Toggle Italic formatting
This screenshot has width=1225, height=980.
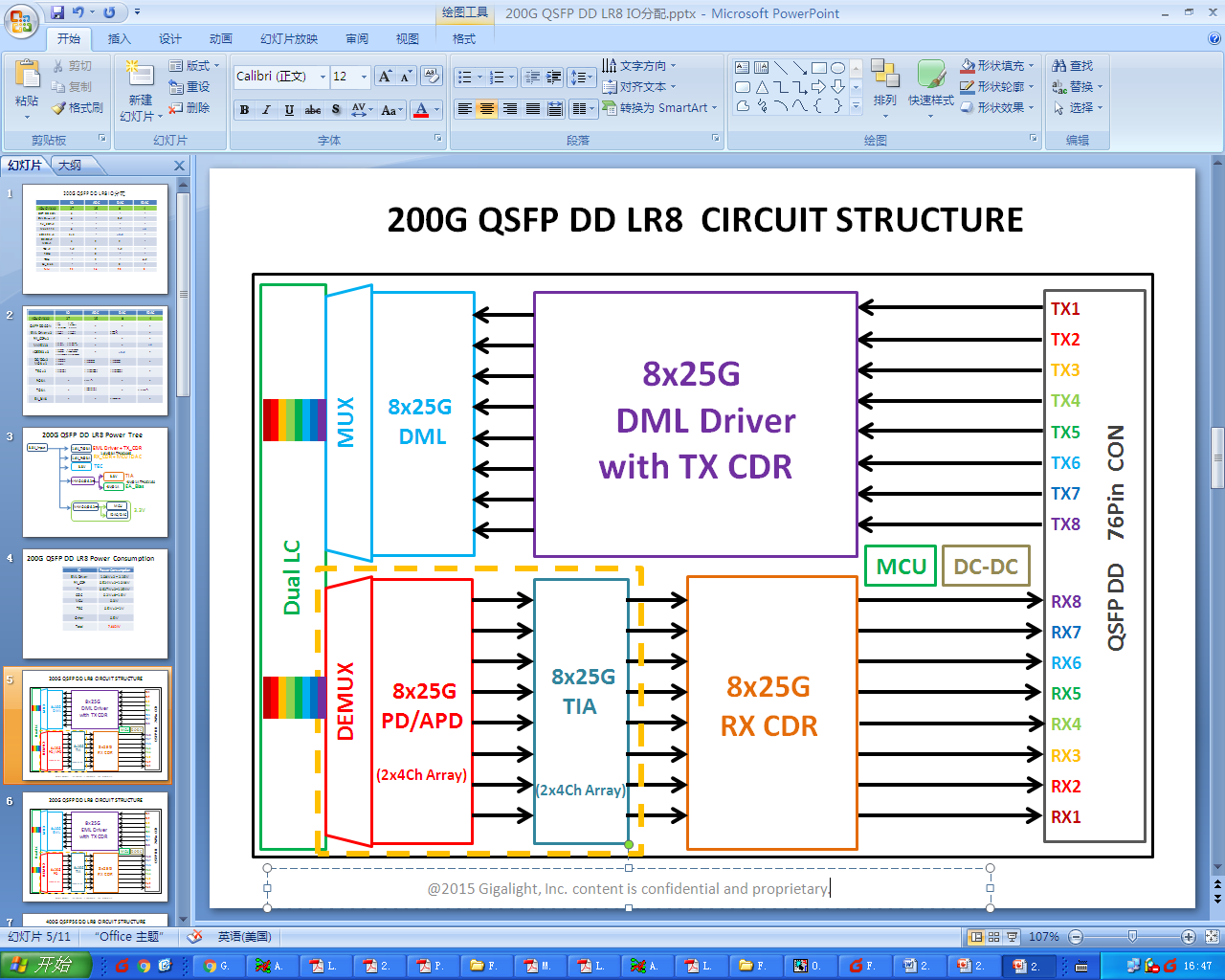267,110
